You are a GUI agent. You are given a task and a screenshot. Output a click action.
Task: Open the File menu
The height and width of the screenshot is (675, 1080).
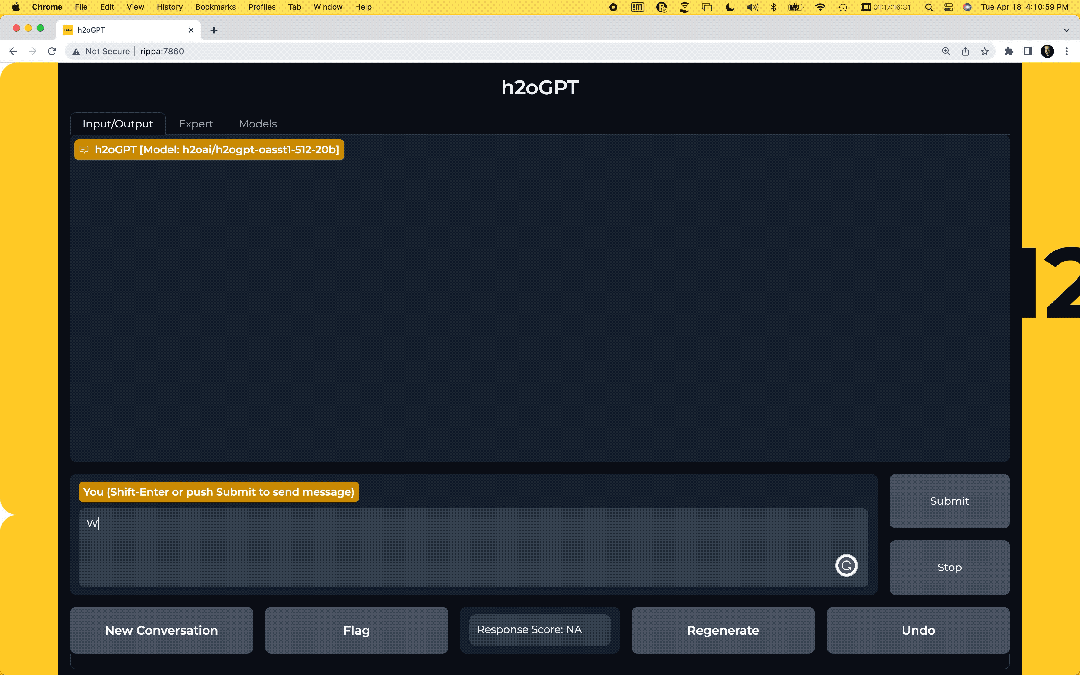click(81, 7)
